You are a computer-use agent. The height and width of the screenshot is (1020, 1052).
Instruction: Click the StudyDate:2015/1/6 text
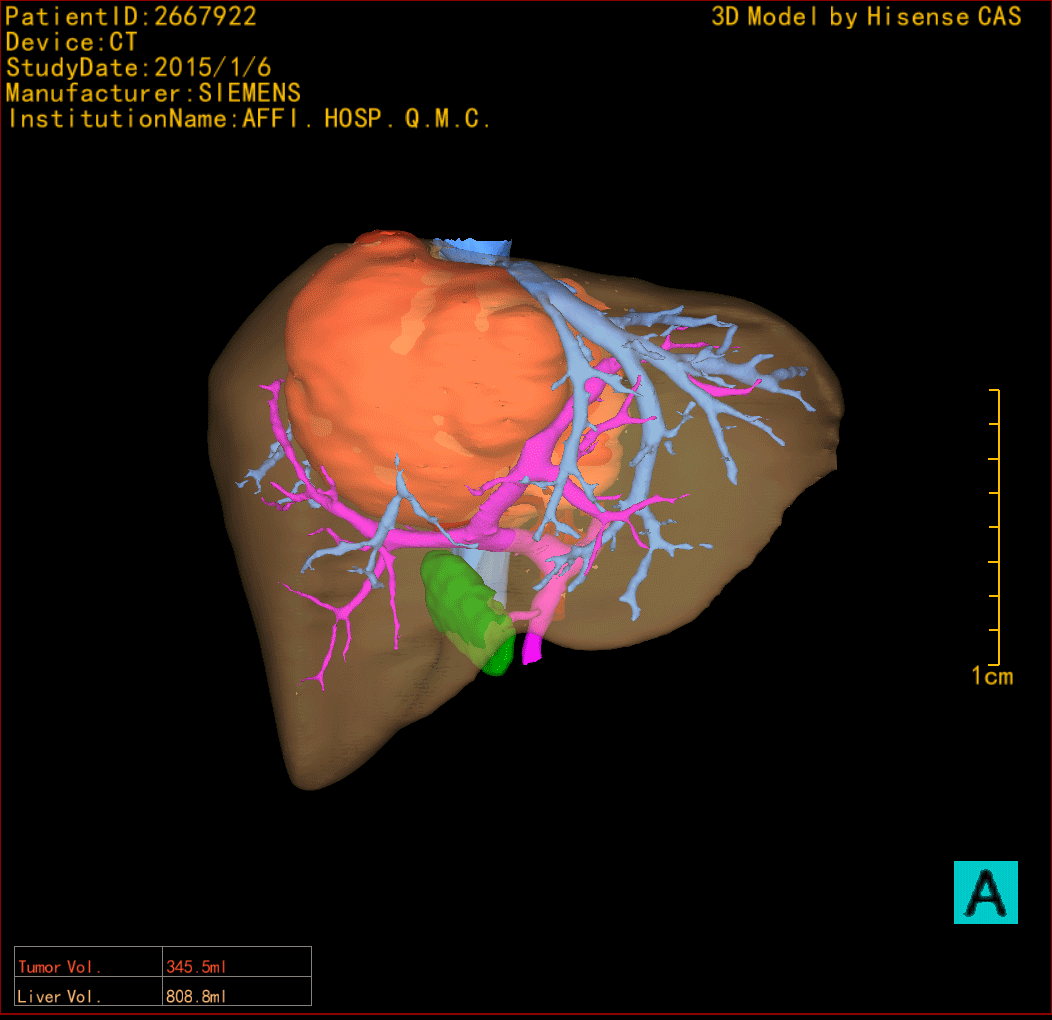click(x=138, y=67)
